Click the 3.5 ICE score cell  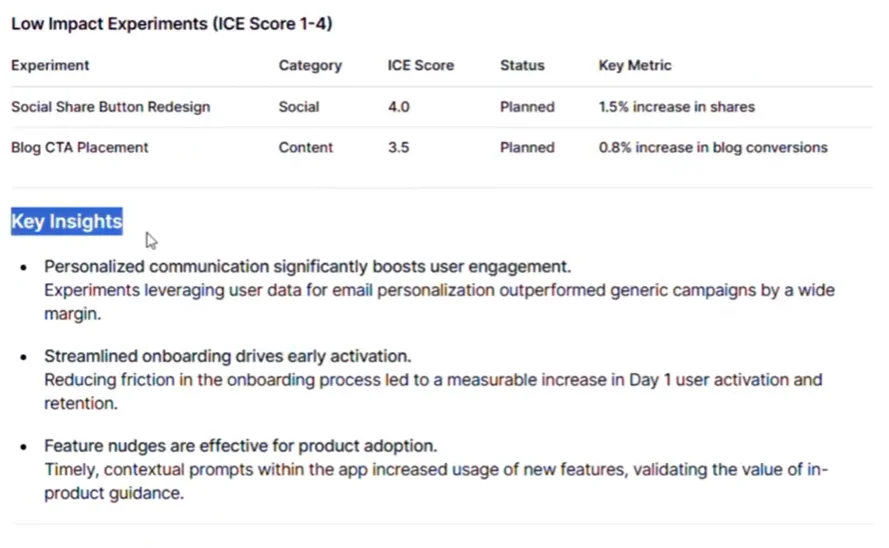tap(399, 147)
